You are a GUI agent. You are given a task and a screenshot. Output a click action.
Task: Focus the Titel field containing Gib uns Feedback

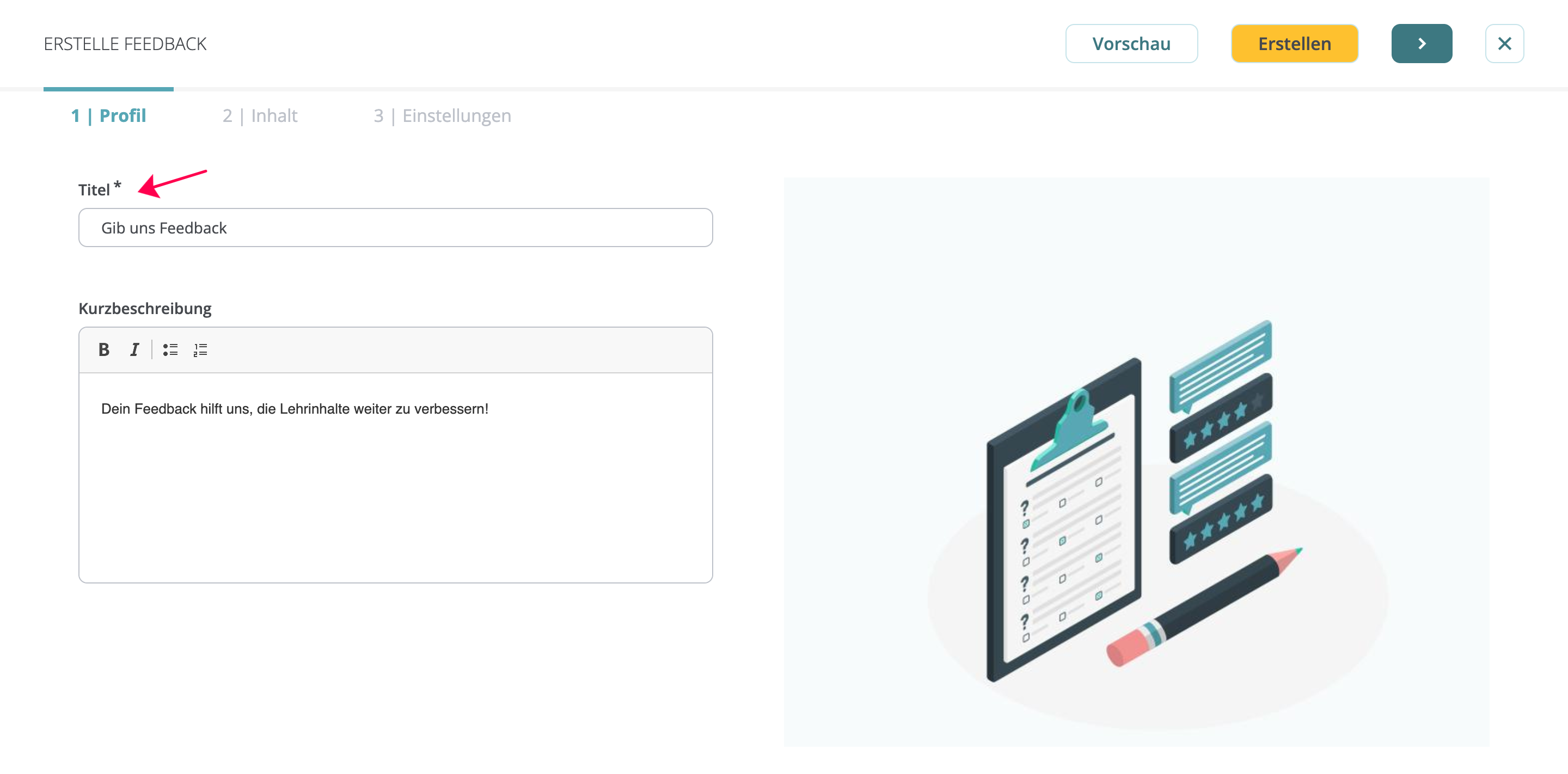coord(396,228)
